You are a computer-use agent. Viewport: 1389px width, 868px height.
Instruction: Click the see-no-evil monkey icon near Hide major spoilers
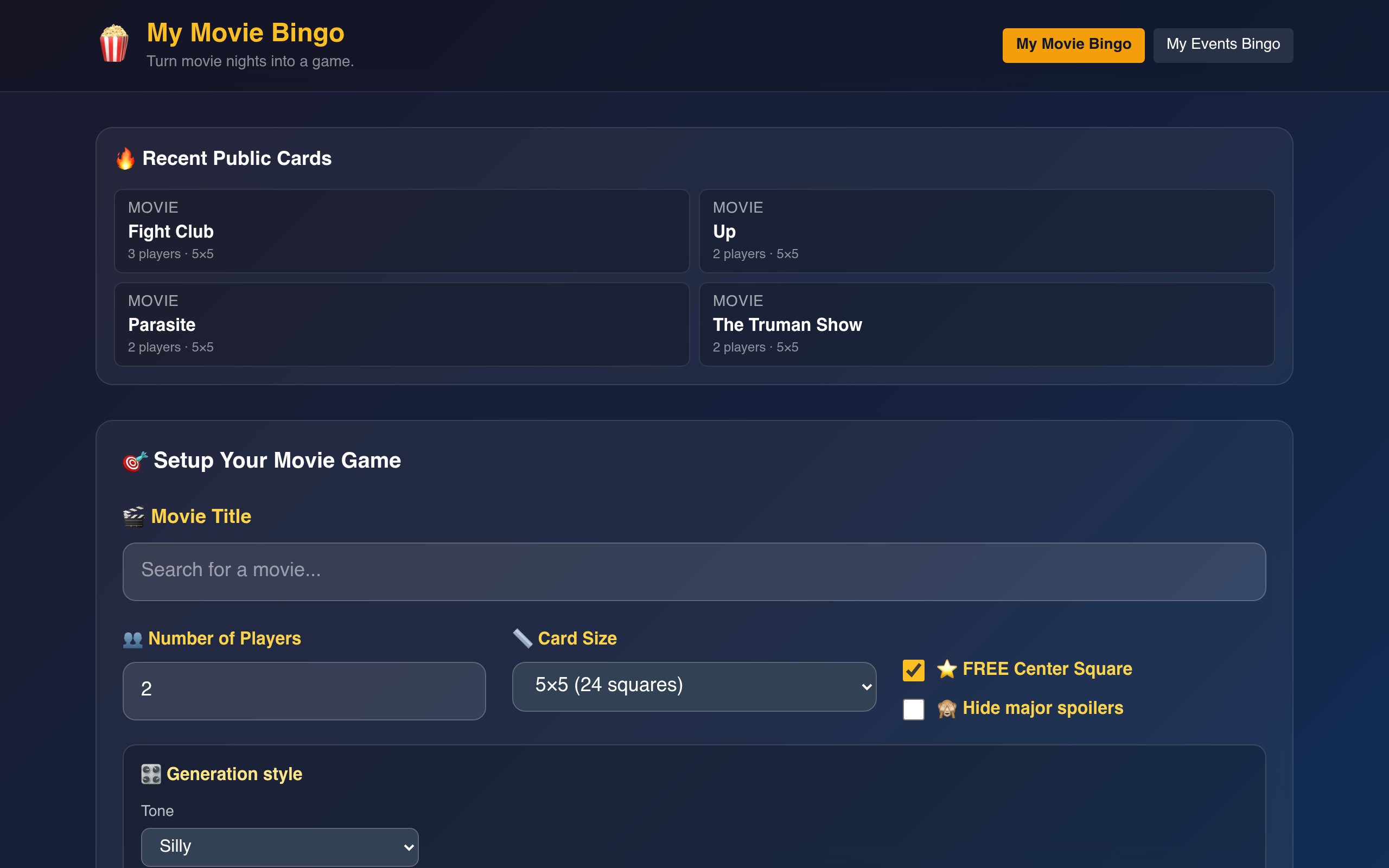tap(948, 708)
